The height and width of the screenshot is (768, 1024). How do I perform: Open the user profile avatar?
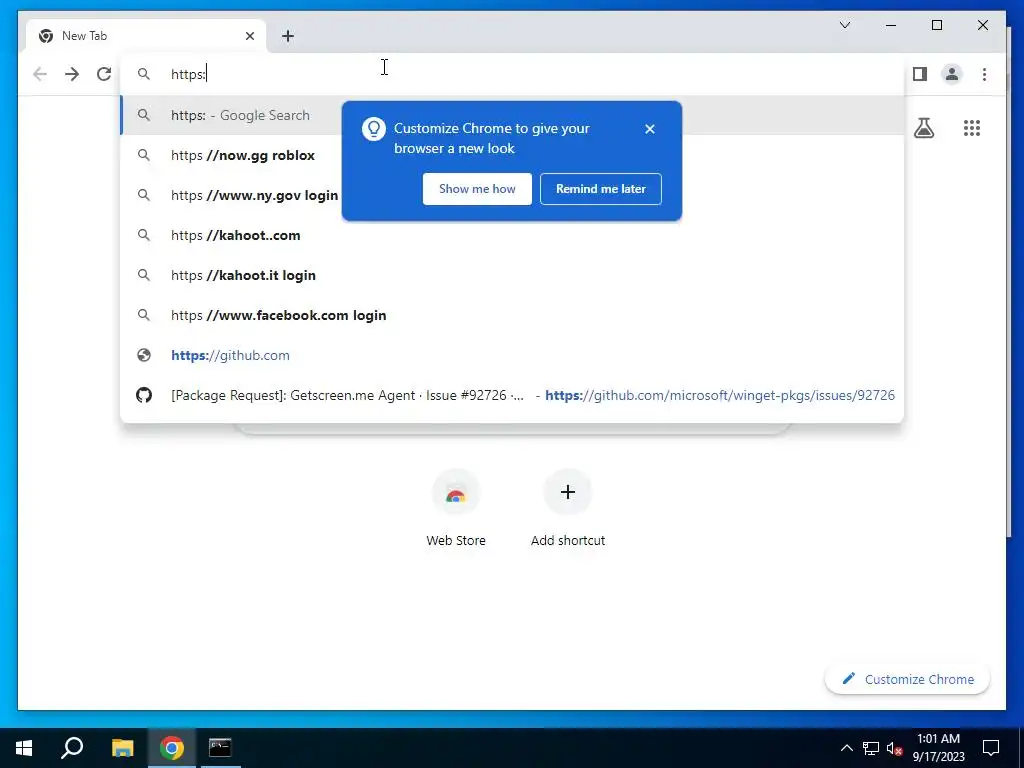952,74
